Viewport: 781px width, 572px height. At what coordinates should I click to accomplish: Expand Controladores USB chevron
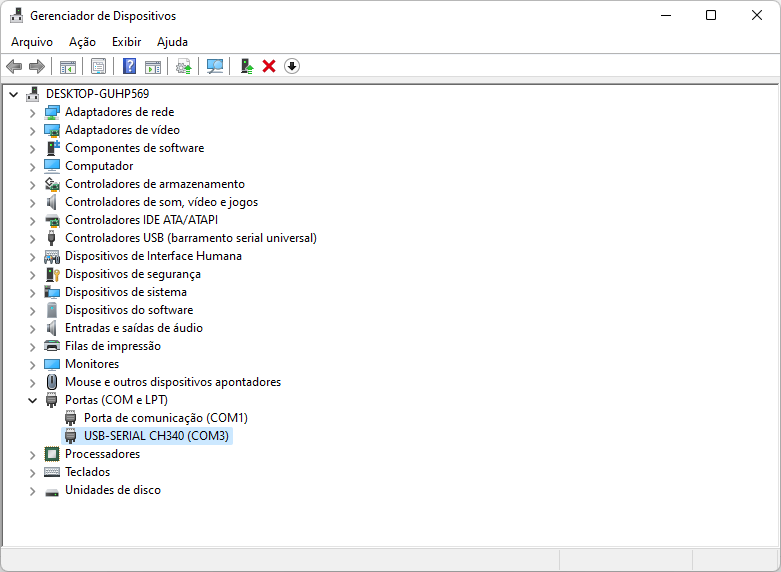32,239
